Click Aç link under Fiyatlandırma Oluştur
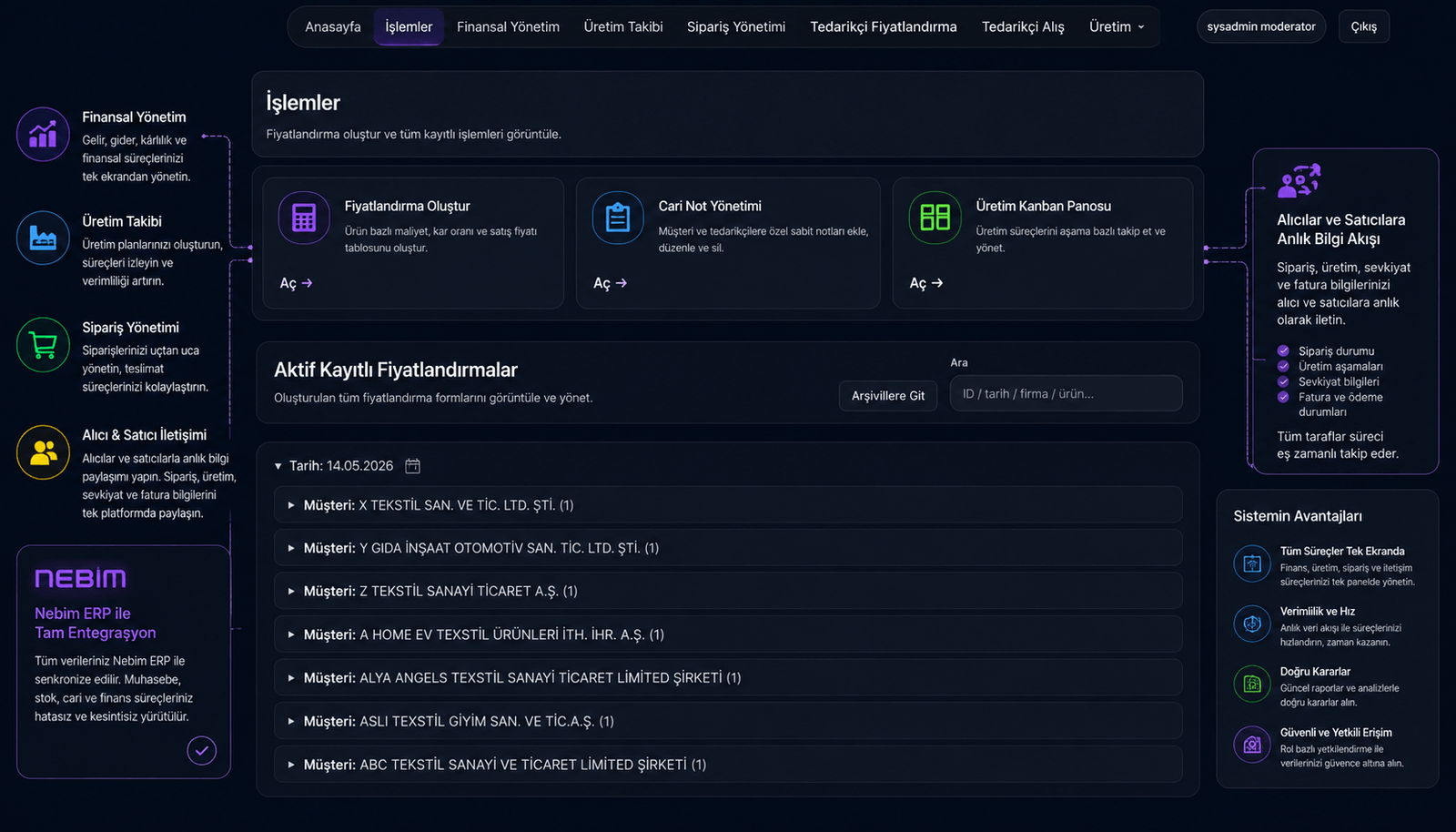 (296, 283)
